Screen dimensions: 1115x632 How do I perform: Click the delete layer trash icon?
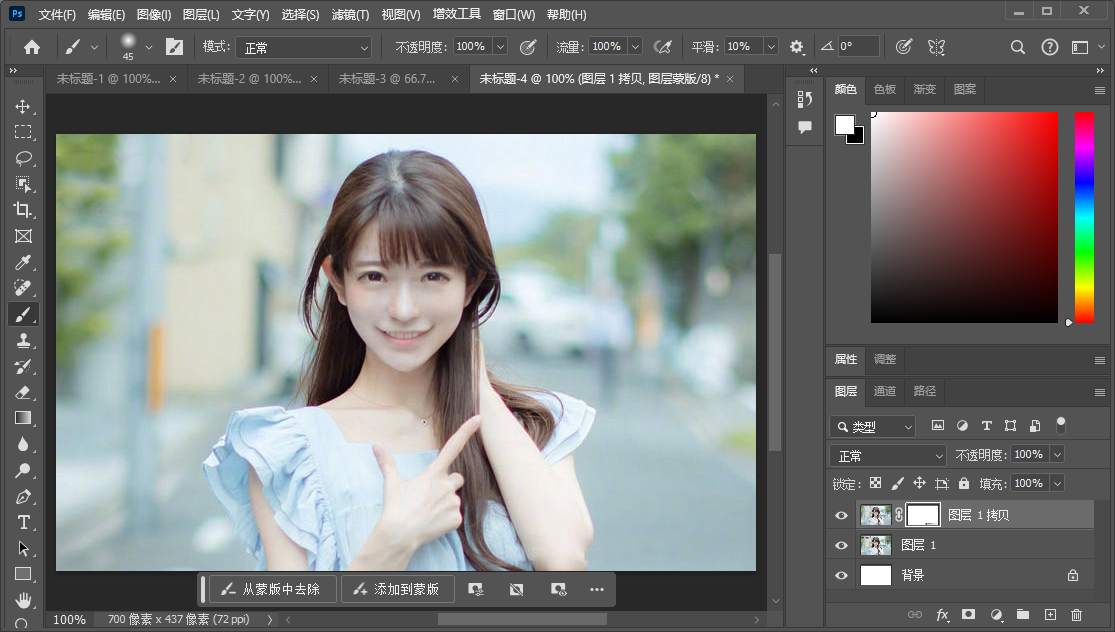click(1076, 615)
